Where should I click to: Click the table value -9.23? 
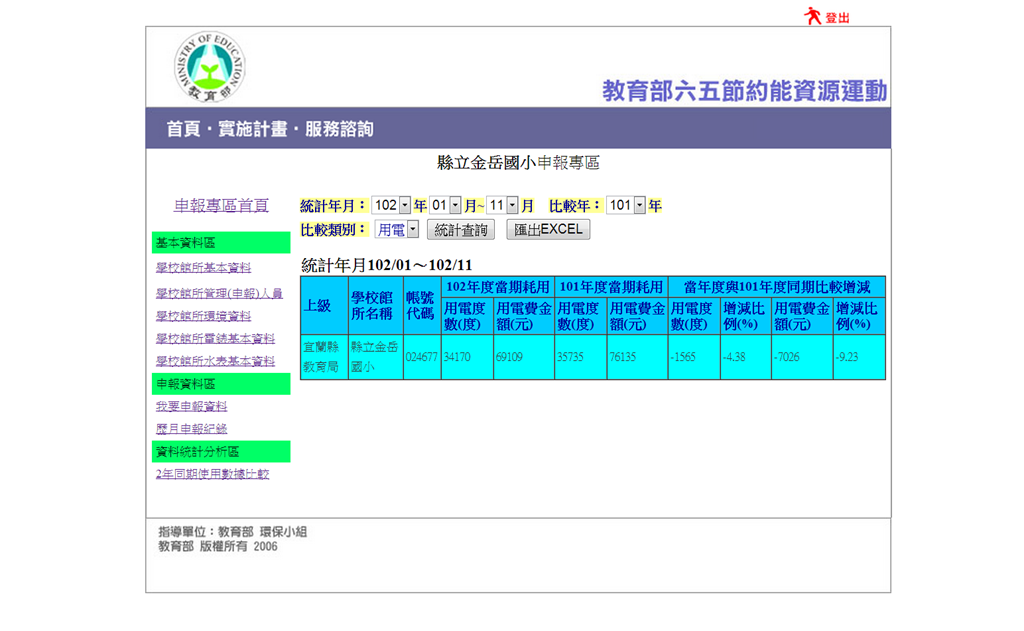847,357
